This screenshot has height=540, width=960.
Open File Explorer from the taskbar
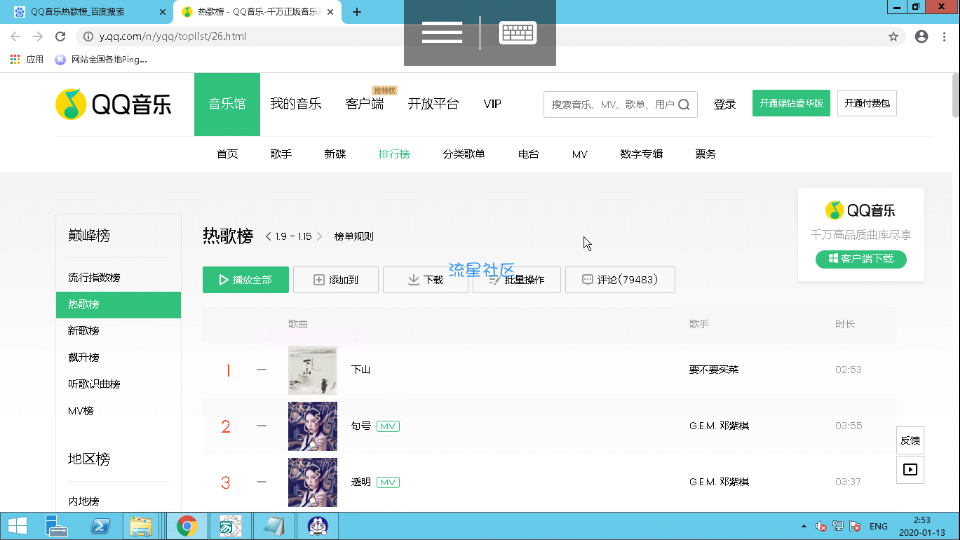coord(141,527)
